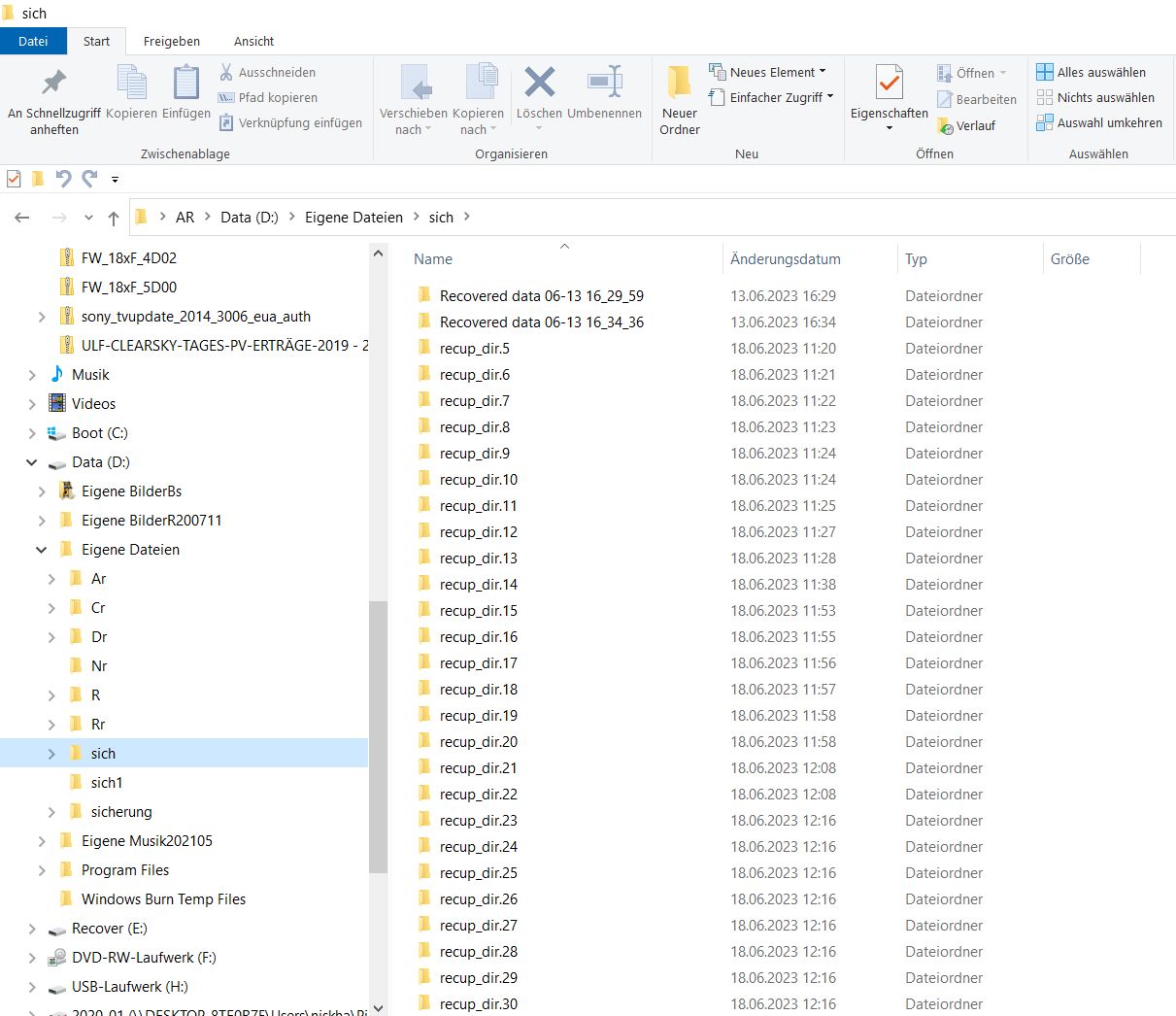1176x1016 pixels.
Task: Create a Neuer Ordner
Action: pyautogui.click(x=680, y=101)
